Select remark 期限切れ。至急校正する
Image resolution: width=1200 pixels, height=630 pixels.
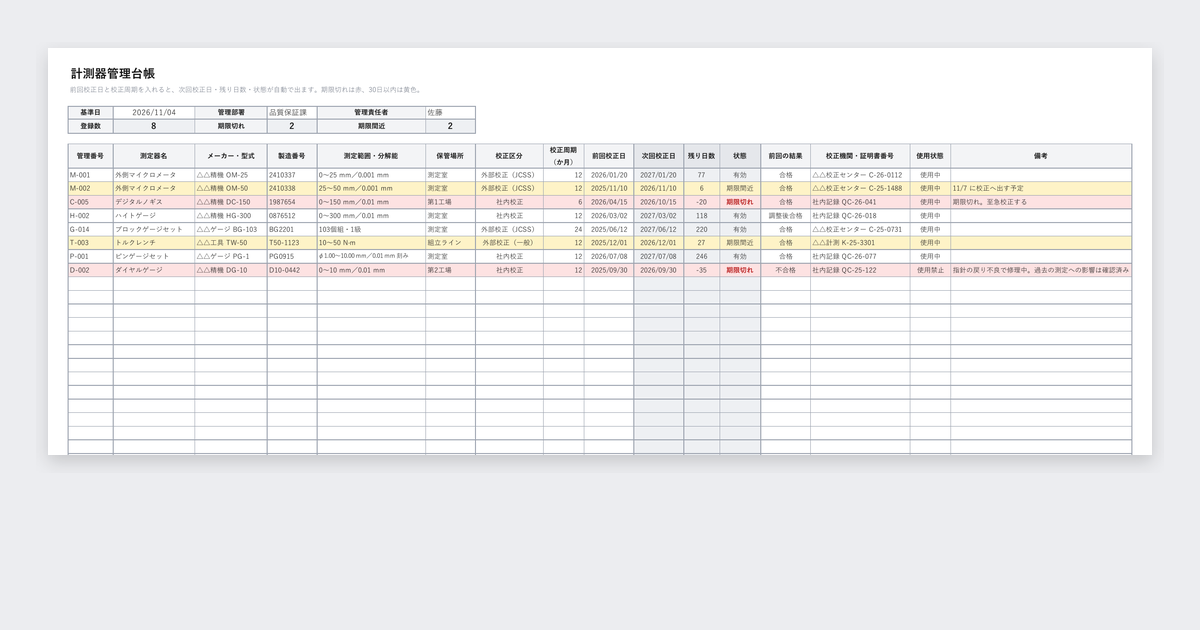pos(1041,202)
